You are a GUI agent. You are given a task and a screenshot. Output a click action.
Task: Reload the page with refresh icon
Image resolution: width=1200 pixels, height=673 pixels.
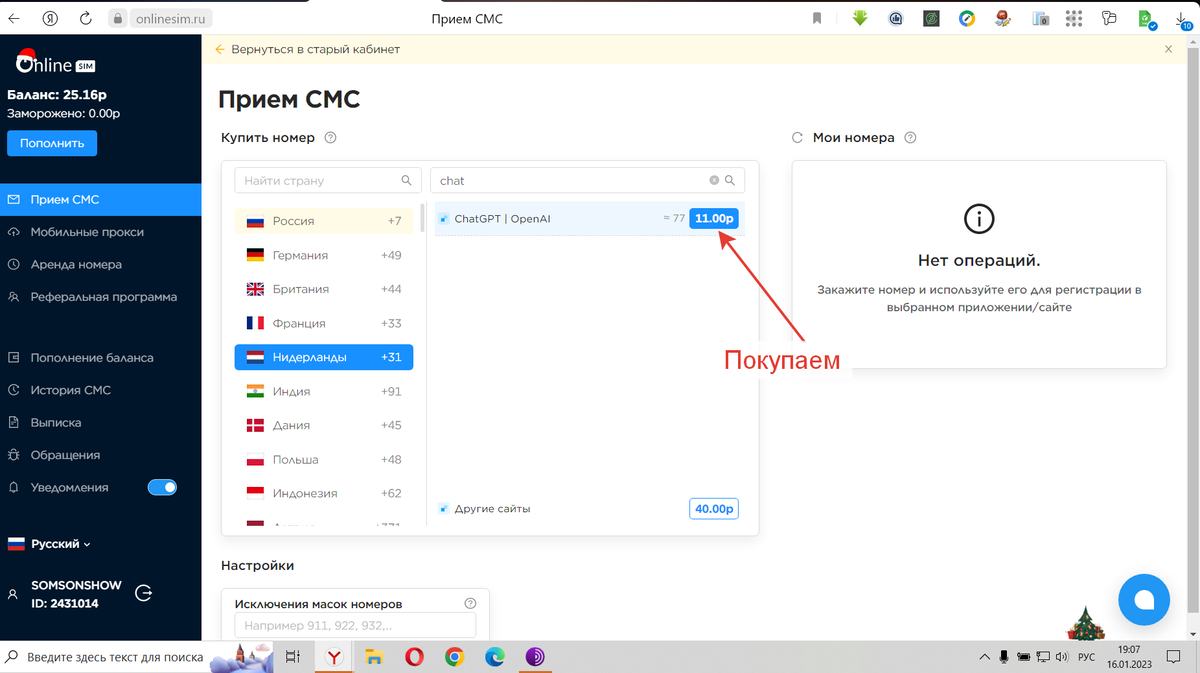(85, 18)
